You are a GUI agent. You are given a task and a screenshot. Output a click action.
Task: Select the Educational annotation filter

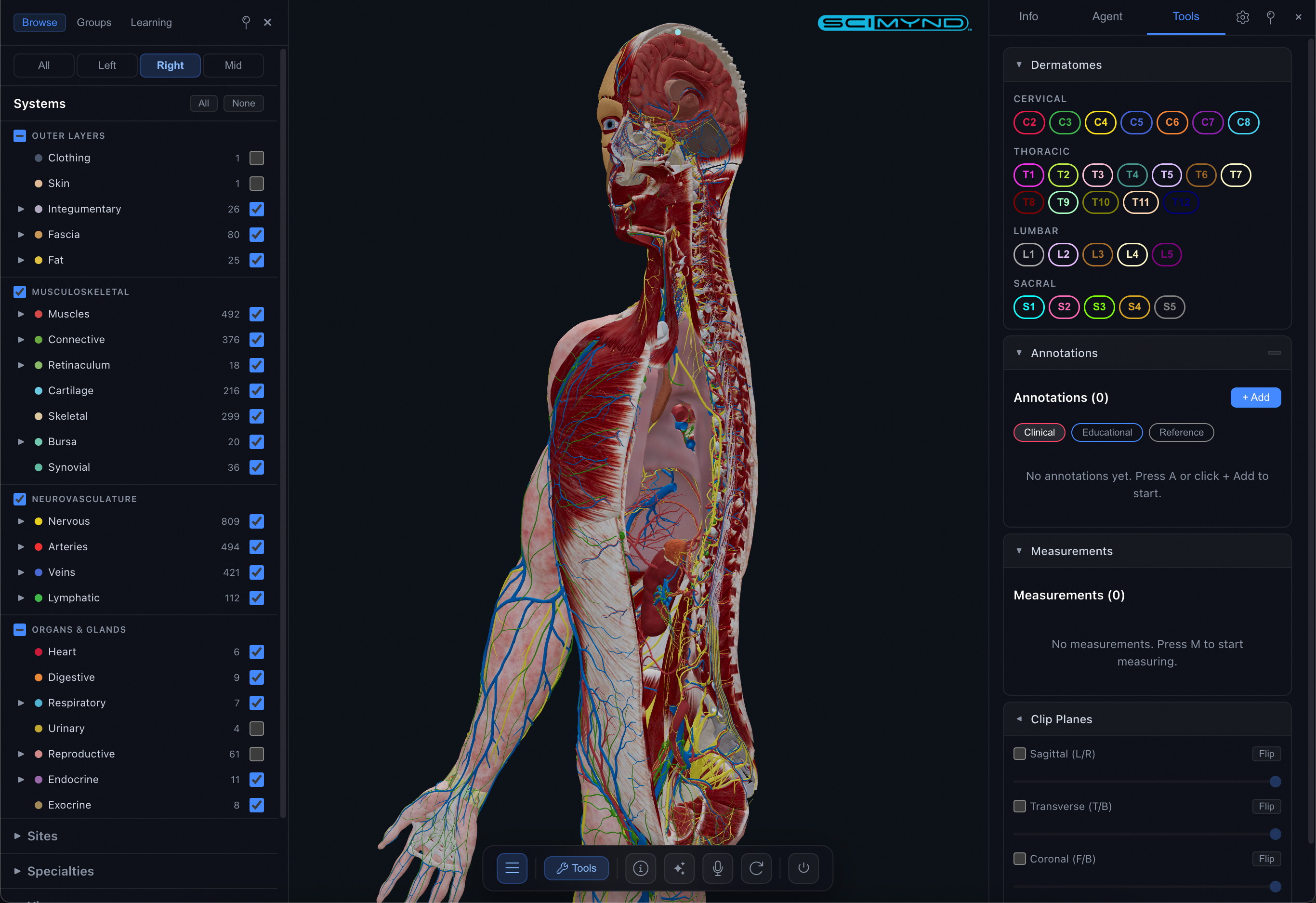click(x=1106, y=432)
